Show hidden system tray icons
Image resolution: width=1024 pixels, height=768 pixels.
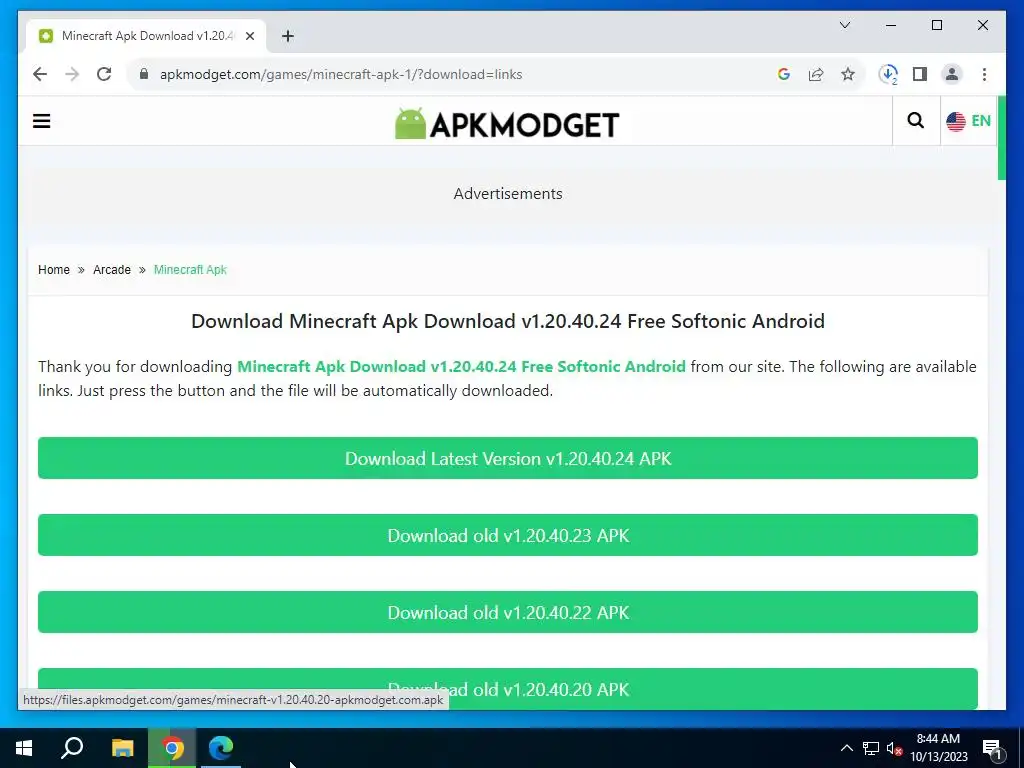(x=846, y=748)
